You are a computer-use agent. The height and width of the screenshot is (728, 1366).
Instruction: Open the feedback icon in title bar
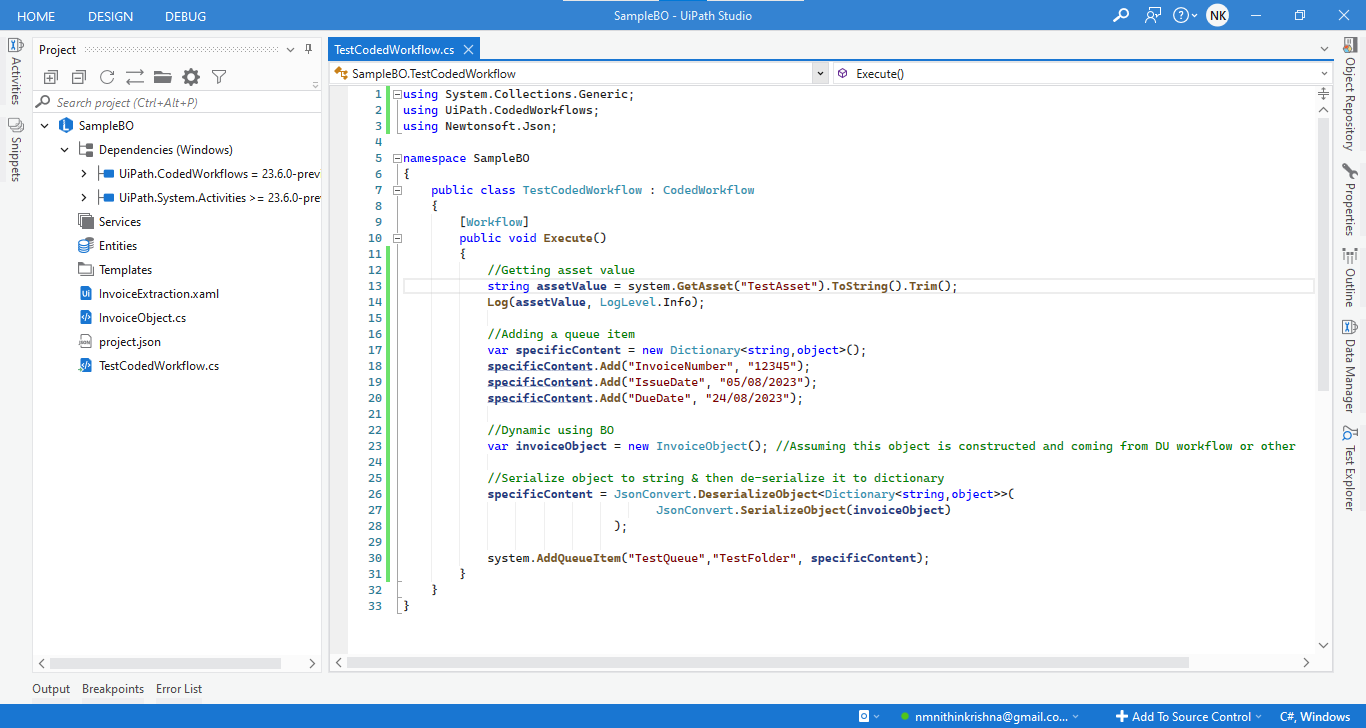pos(1154,15)
